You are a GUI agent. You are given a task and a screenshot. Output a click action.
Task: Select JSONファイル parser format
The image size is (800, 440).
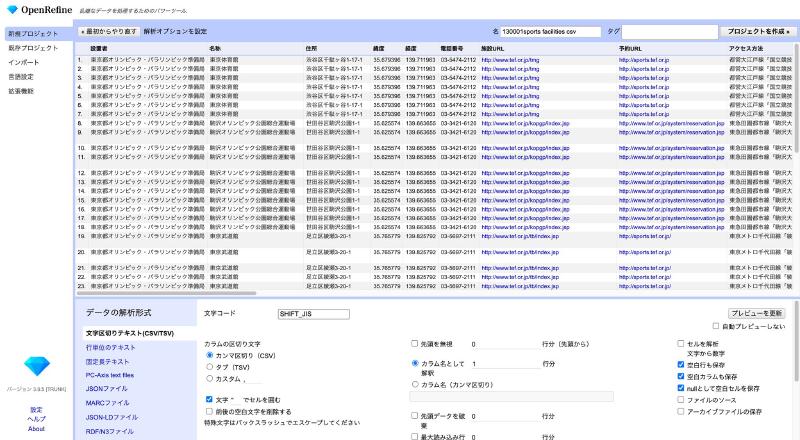(x=107, y=388)
